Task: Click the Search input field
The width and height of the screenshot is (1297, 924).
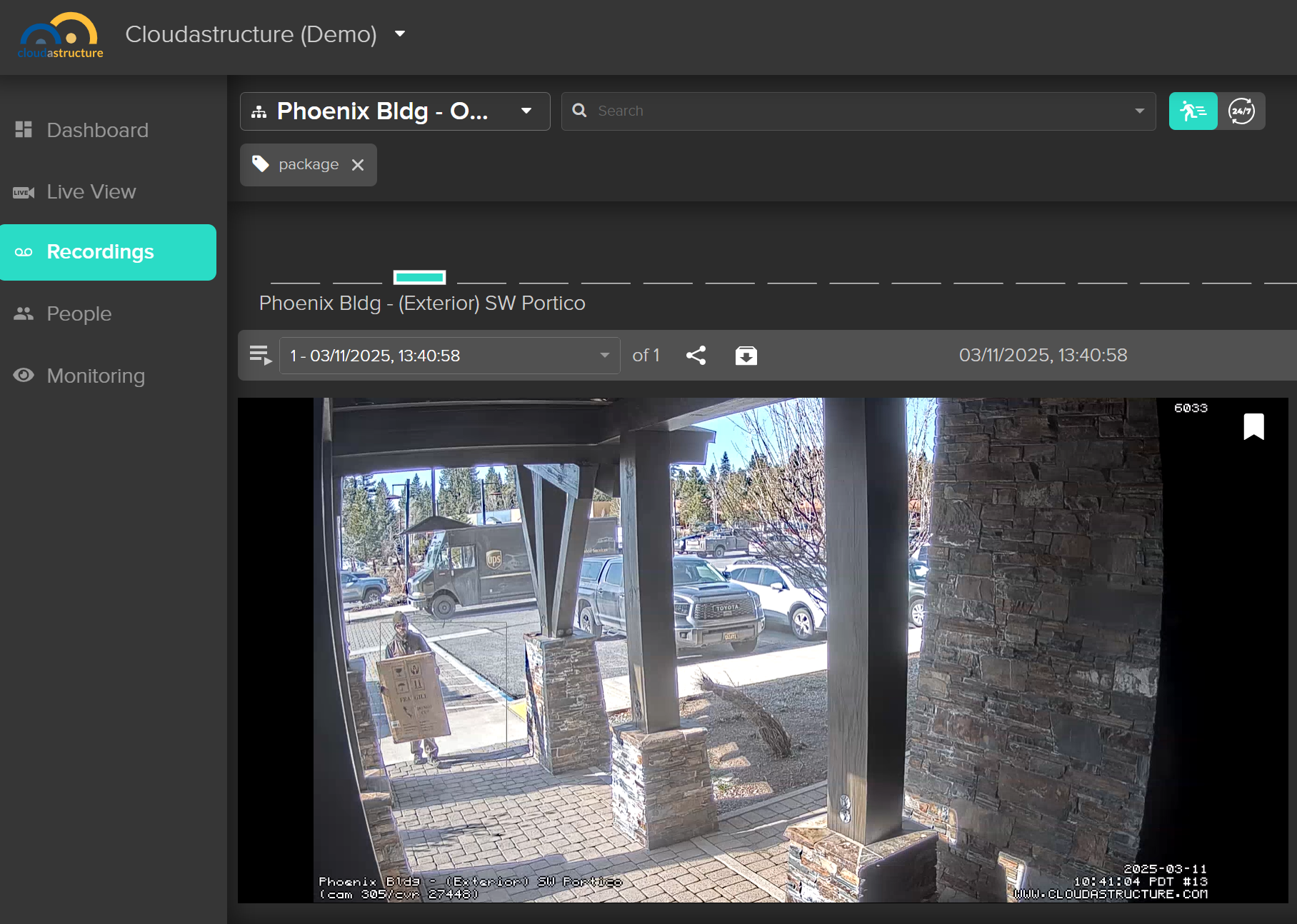Action: pyautogui.click(x=858, y=111)
